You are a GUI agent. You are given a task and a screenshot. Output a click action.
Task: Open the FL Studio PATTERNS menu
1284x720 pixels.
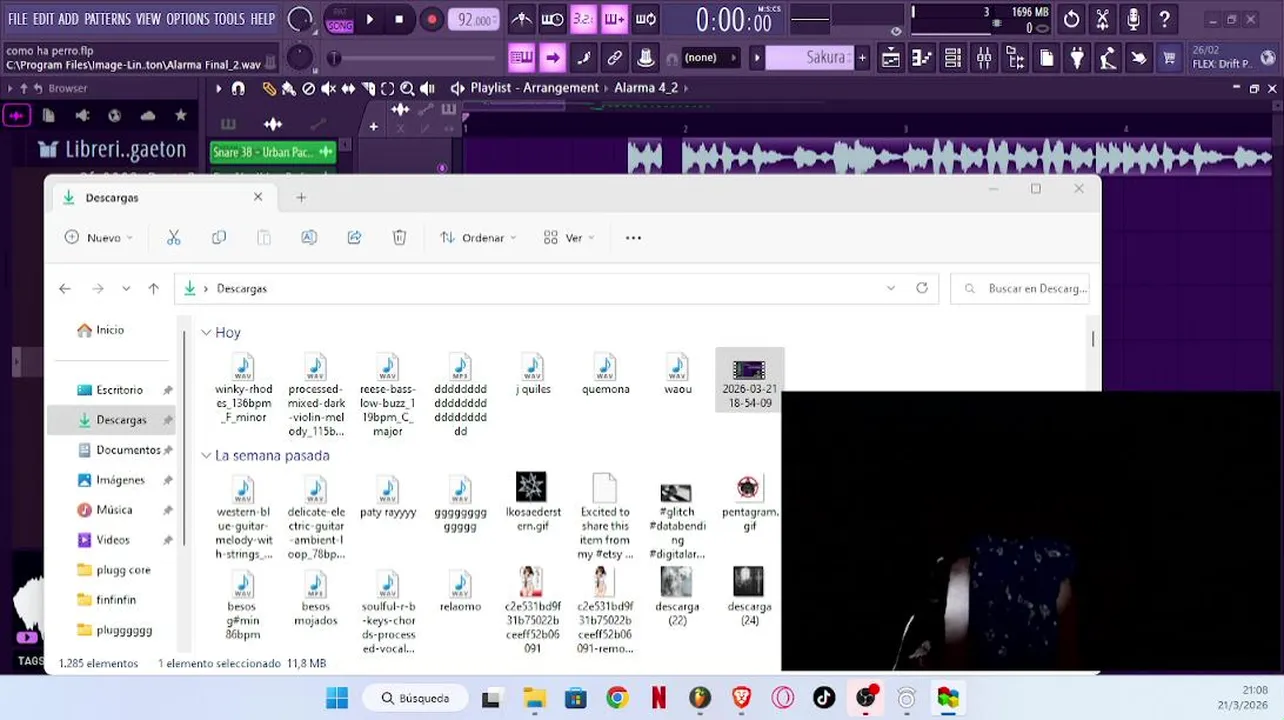pos(107,19)
